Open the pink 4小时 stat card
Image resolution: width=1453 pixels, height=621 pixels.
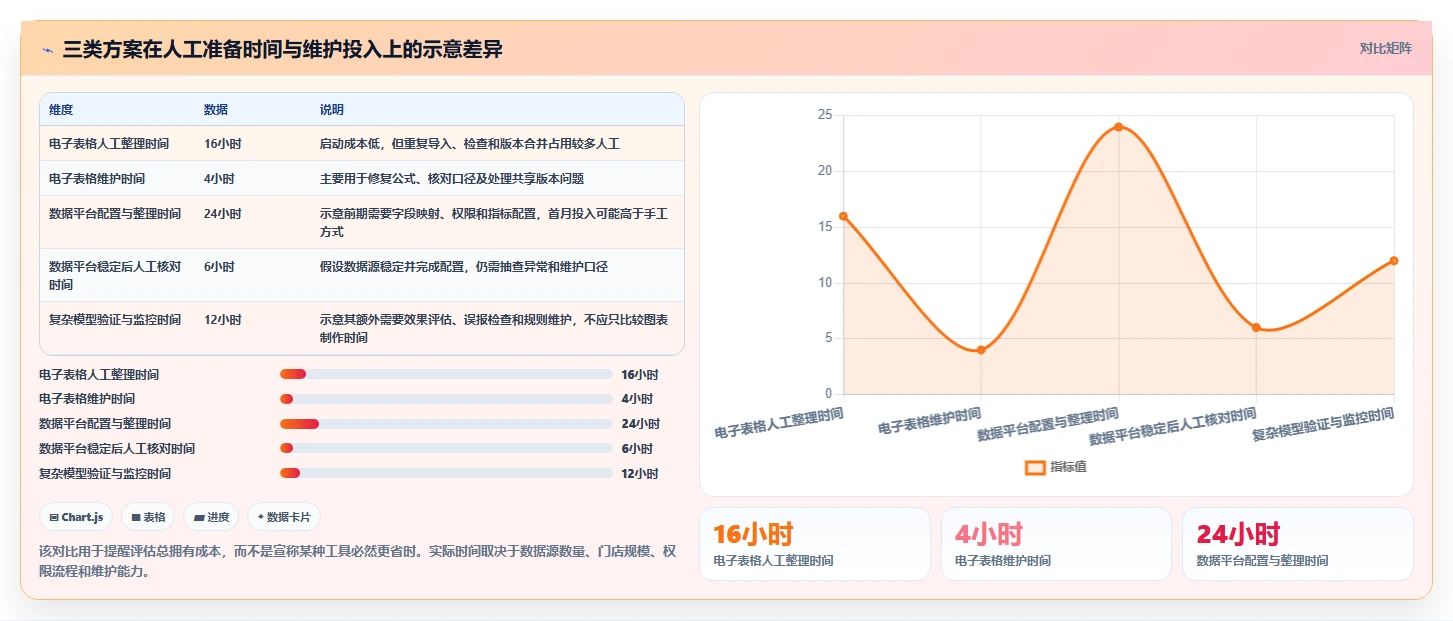(1056, 544)
